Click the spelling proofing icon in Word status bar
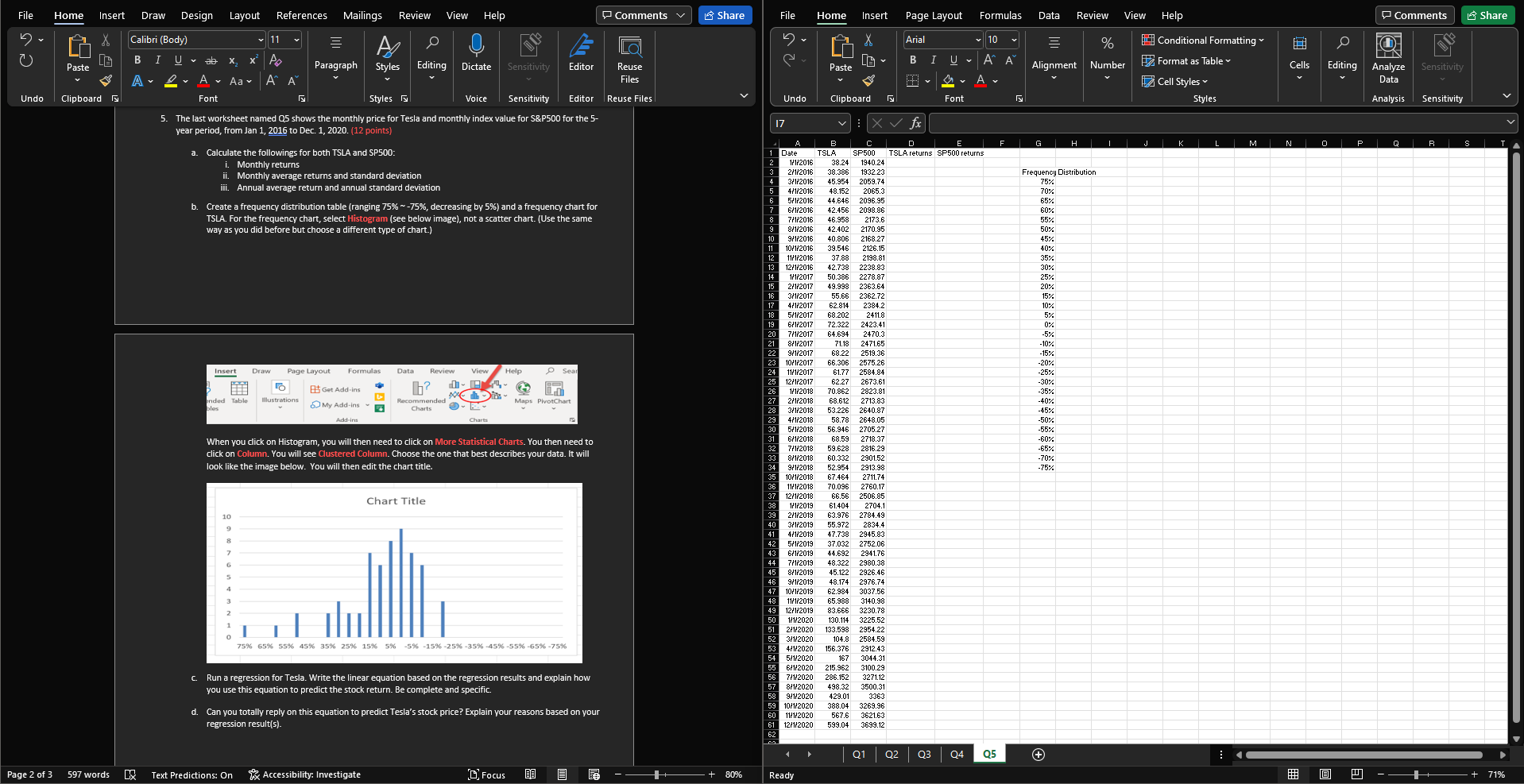The width and height of the screenshot is (1524, 784). pos(130,774)
